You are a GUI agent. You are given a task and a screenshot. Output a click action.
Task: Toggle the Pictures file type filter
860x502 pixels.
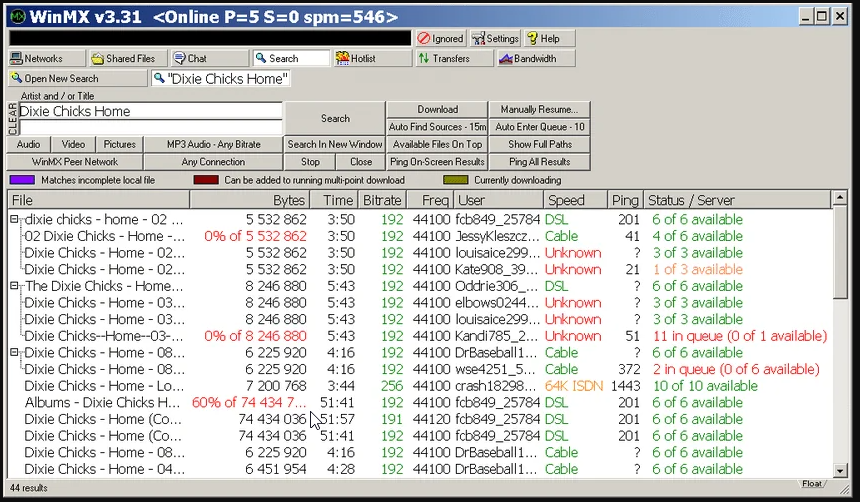point(119,145)
